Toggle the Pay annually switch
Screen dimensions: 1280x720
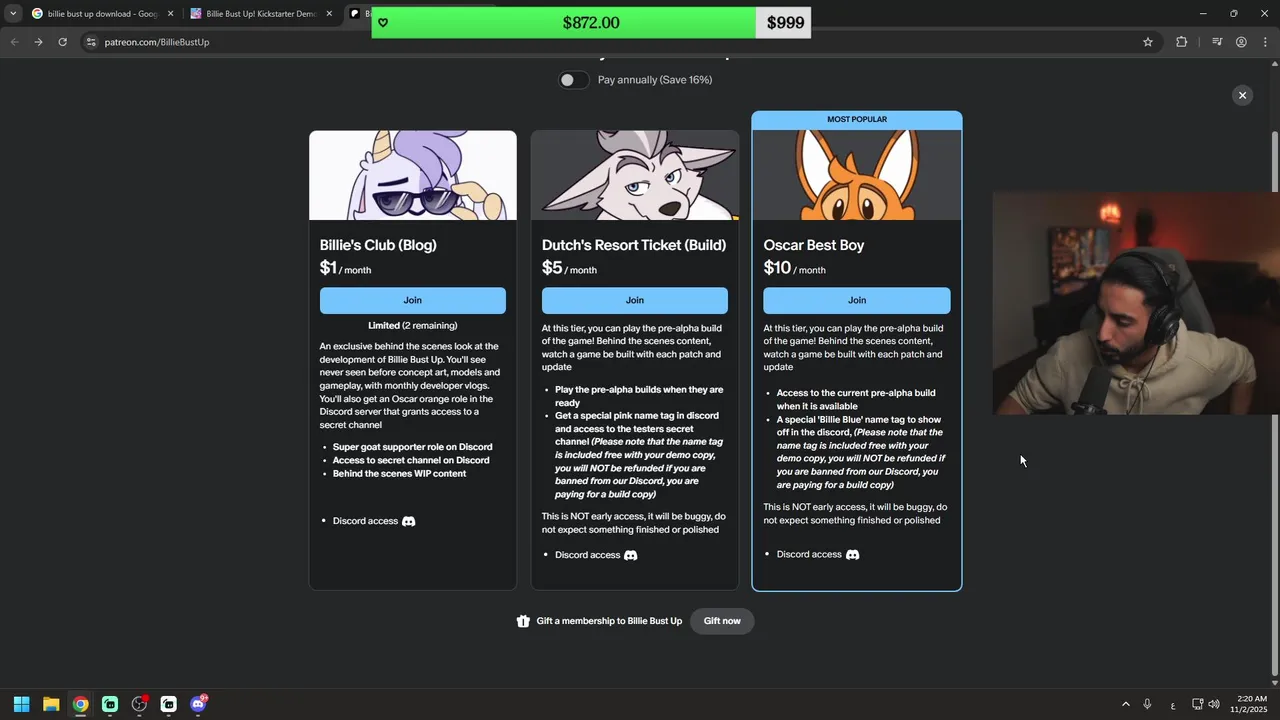[x=573, y=80]
